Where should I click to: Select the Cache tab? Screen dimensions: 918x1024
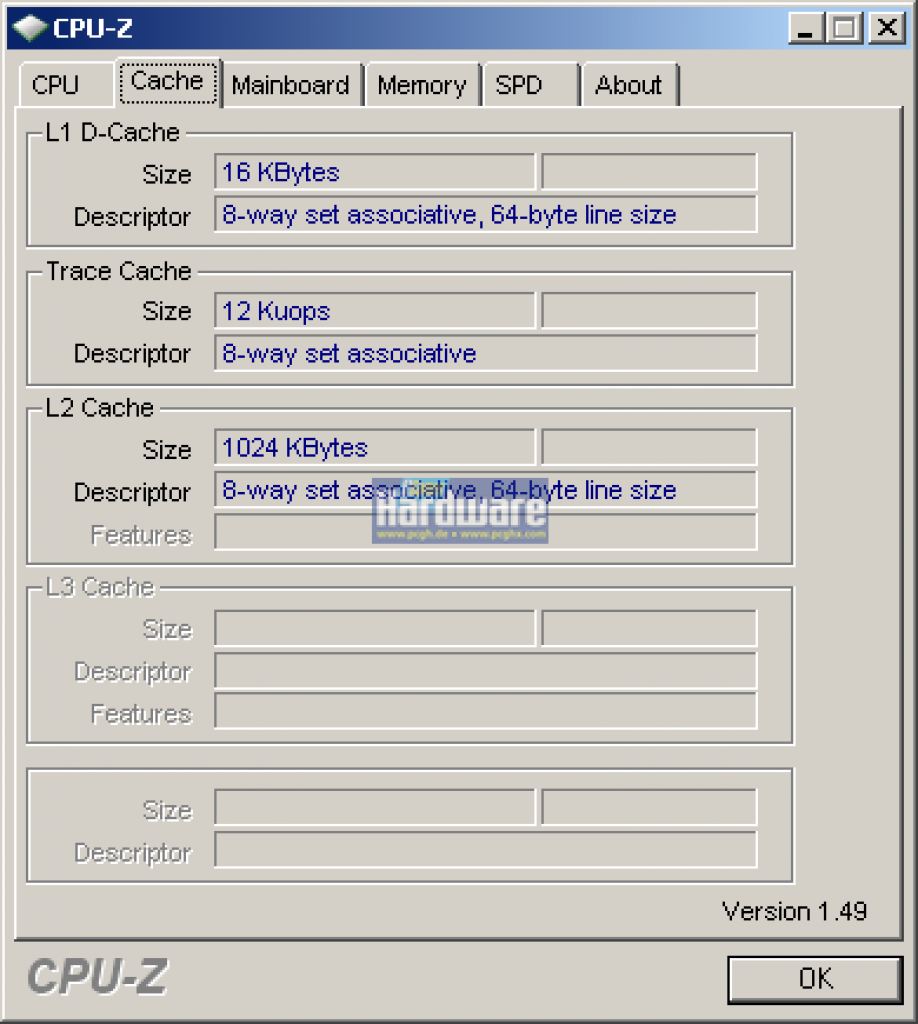coord(168,82)
